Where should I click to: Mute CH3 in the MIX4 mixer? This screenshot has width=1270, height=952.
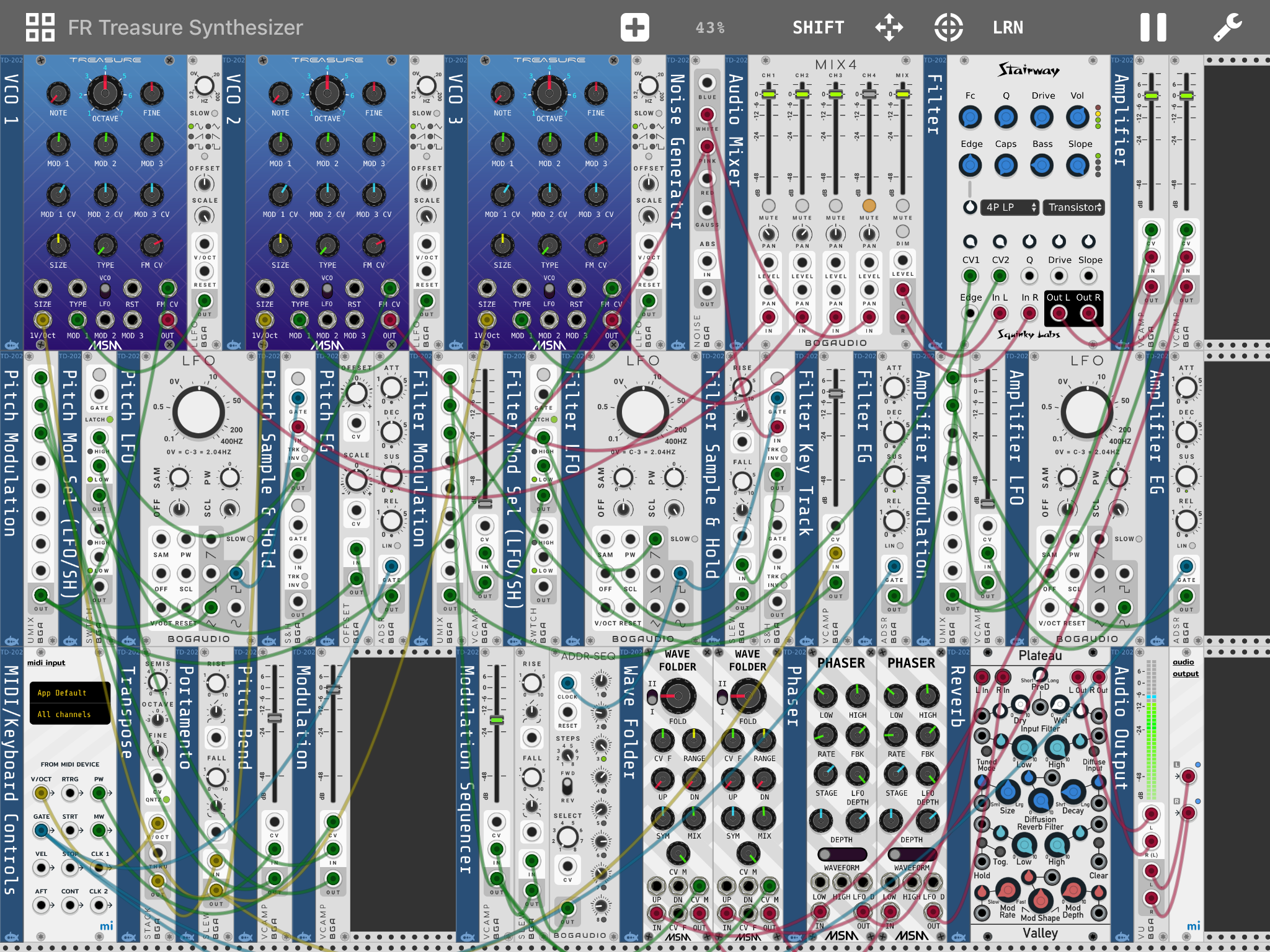coord(835,205)
